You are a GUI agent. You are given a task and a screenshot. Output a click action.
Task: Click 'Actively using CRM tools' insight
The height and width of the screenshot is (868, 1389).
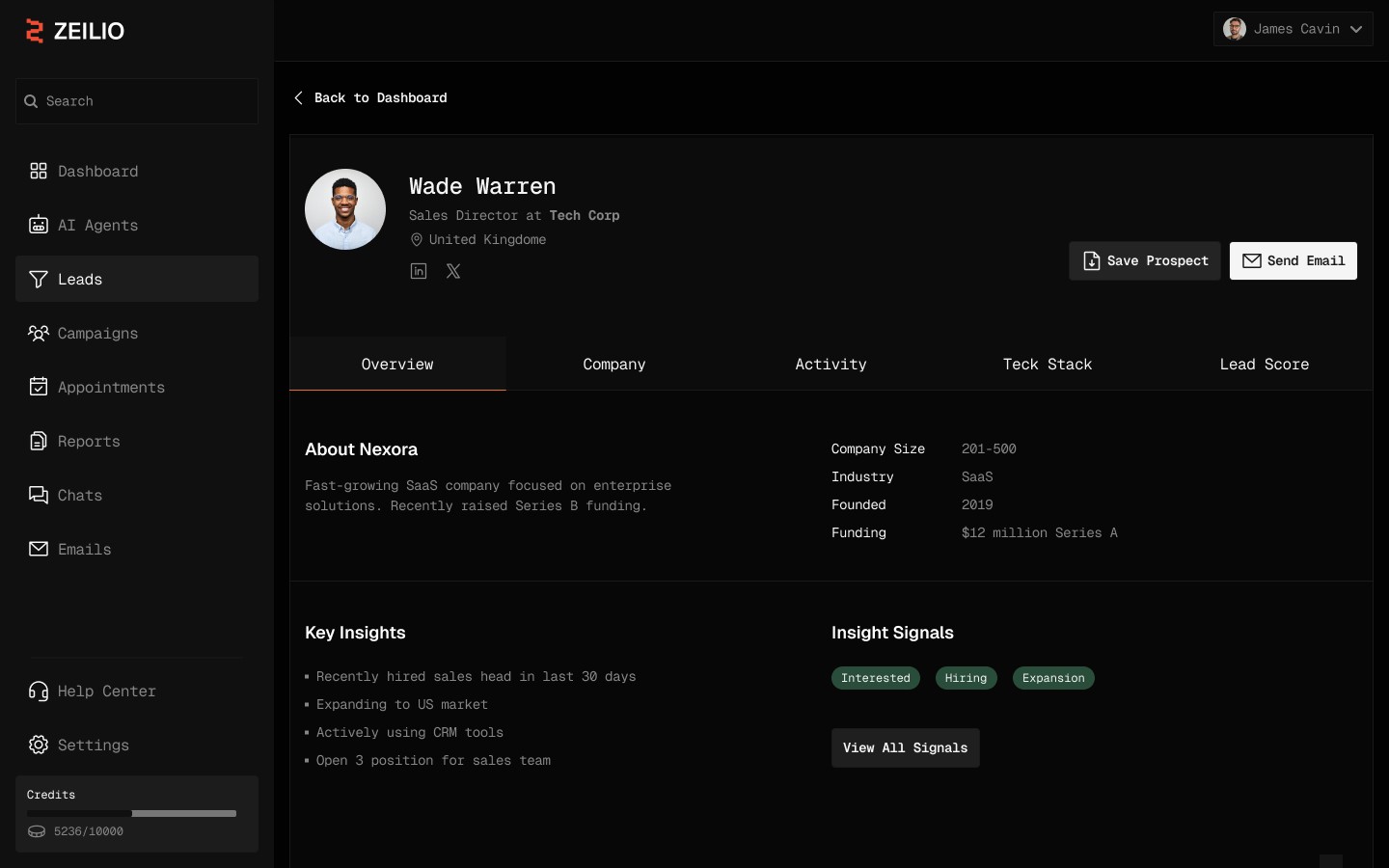click(x=410, y=732)
